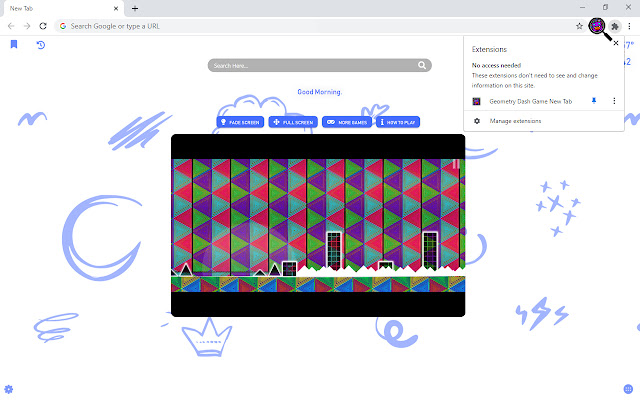The height and width of the screenshot is (400, 640).
Task: Open Manage extensions
Action: pyautogui.click(x=515, y=121)
